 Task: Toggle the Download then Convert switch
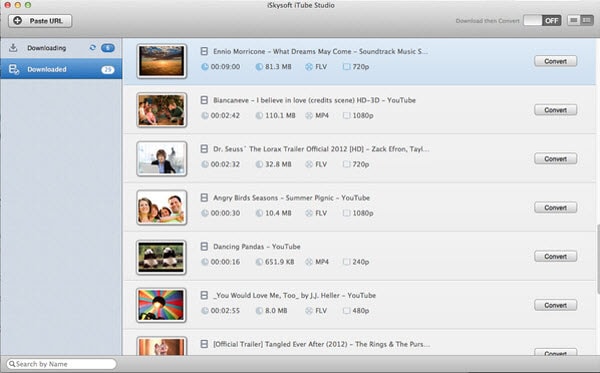click(542, 21)
